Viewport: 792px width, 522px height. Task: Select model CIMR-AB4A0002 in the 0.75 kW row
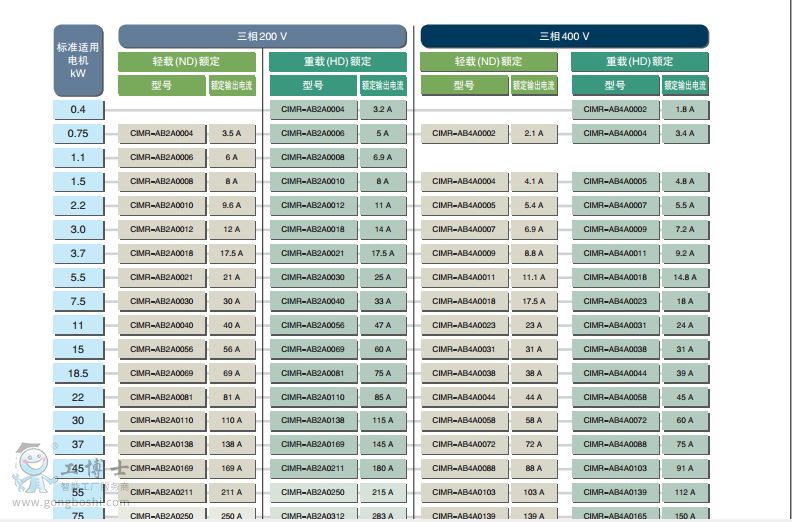click(x=464, y=133)
